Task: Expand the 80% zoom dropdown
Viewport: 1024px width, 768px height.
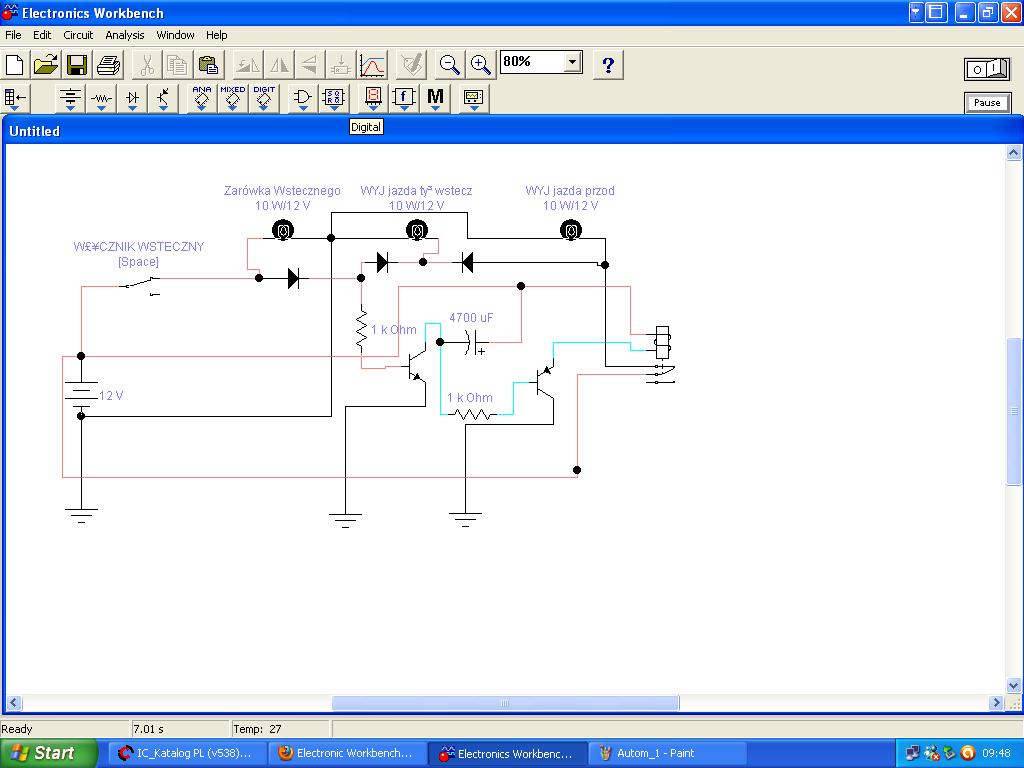Action: (572, 62)
